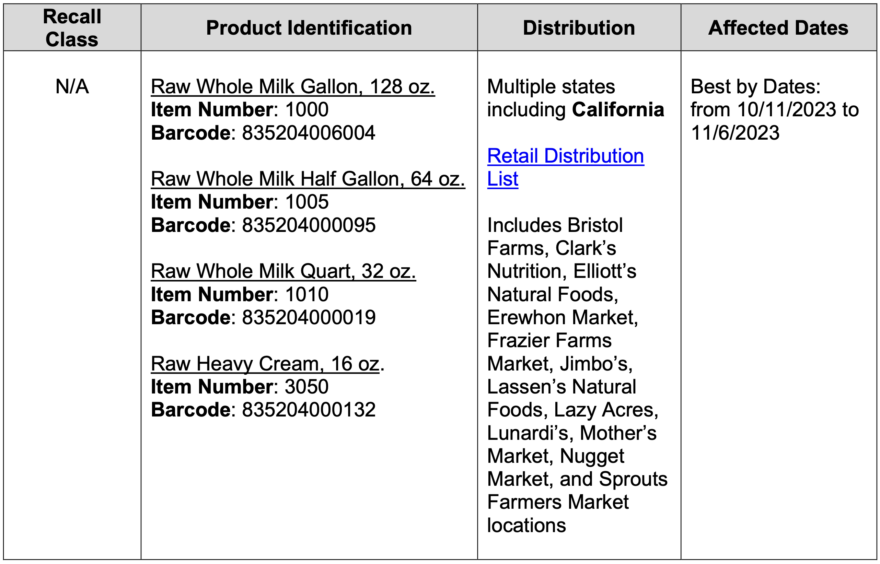This screenshot has height=564, width=880.
Task: Click barcode 835204000019
Action: pos(309,318)
